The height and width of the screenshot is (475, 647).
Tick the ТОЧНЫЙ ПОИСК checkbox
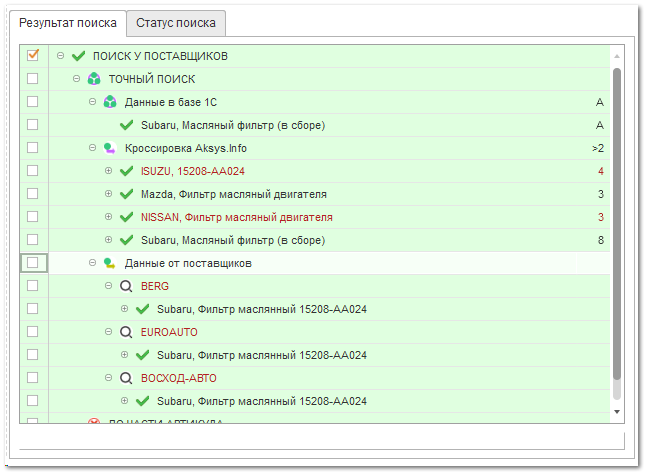33,78
